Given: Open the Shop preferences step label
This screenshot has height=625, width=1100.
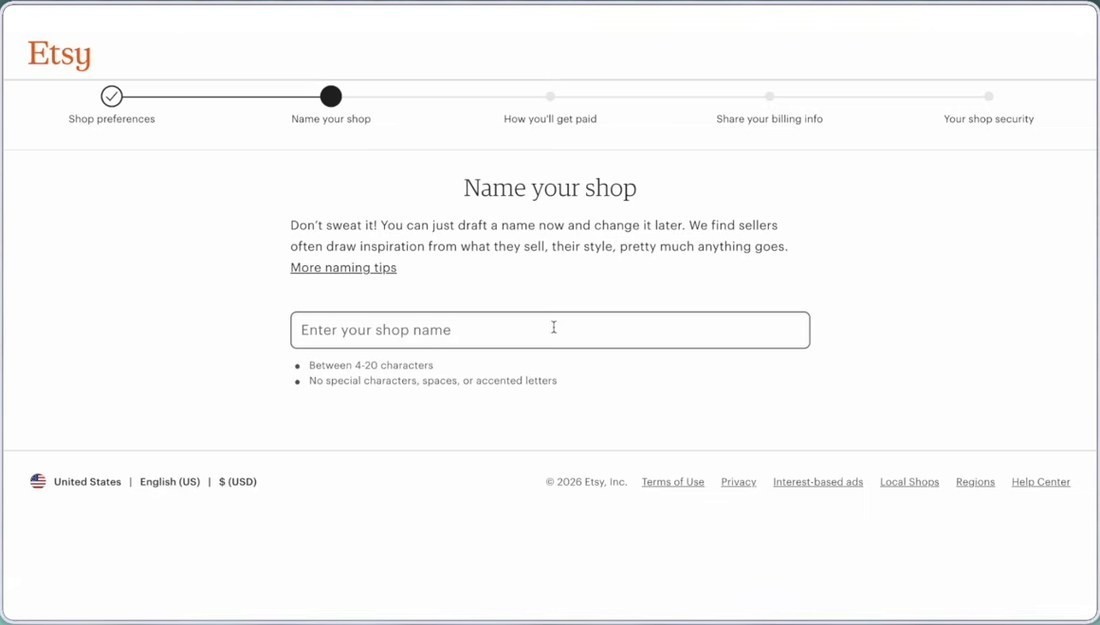Looking at the screenshot, I should pos(112,119).
